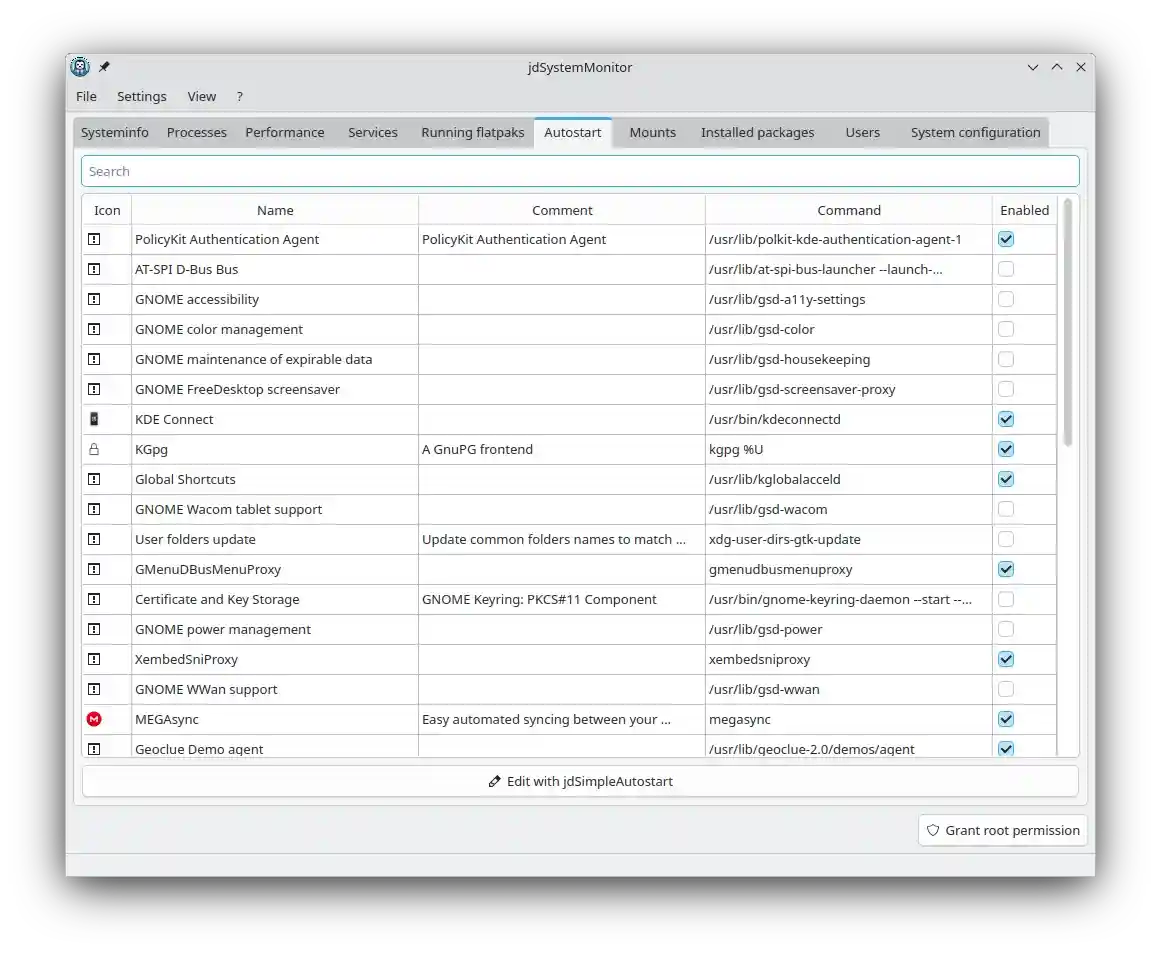Uncheck the XembedSniProxy Enabled checkbox

tap(1006, 659)
